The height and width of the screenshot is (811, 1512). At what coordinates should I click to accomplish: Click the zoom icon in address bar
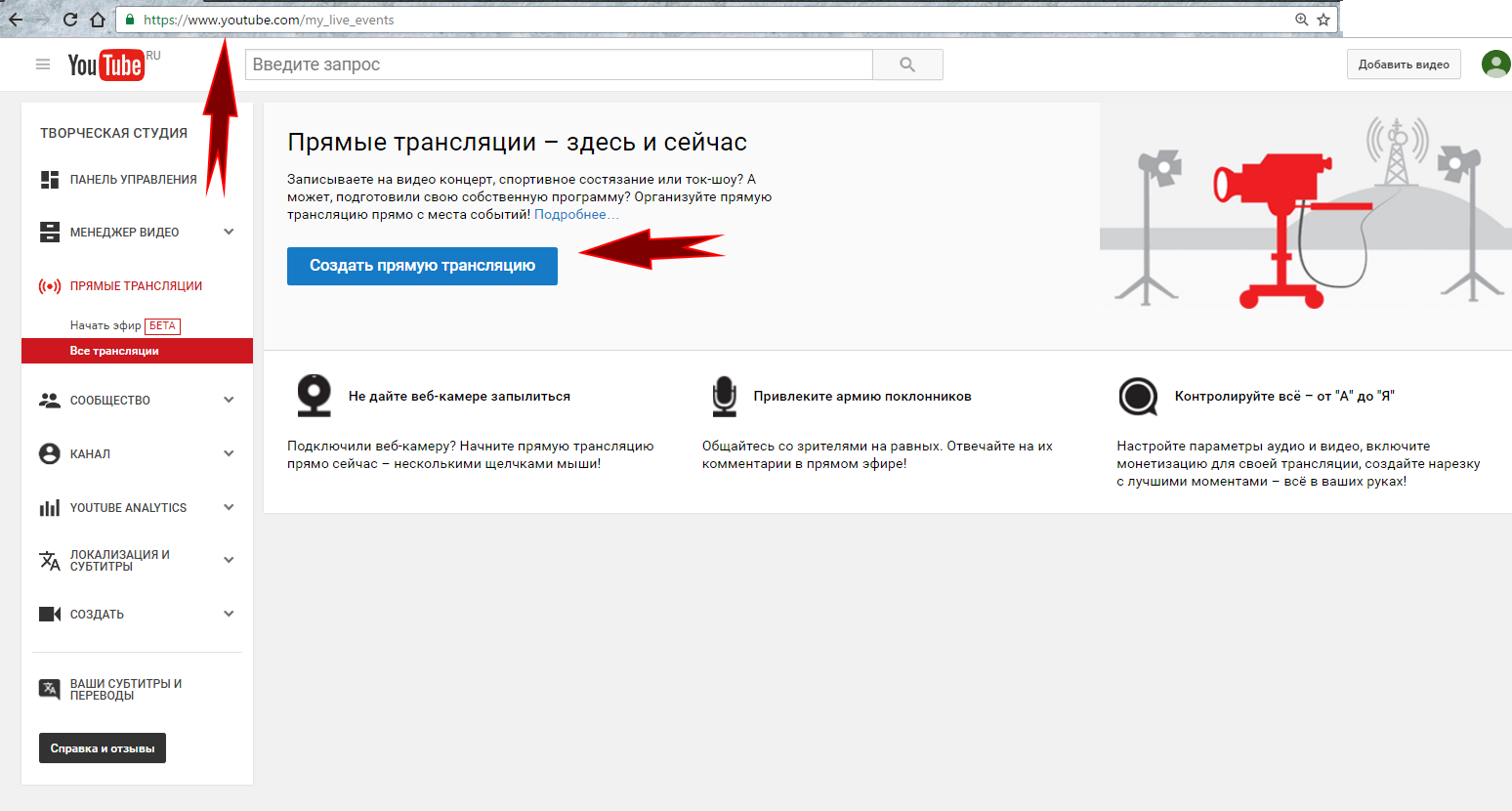(x=1301, y=20)
